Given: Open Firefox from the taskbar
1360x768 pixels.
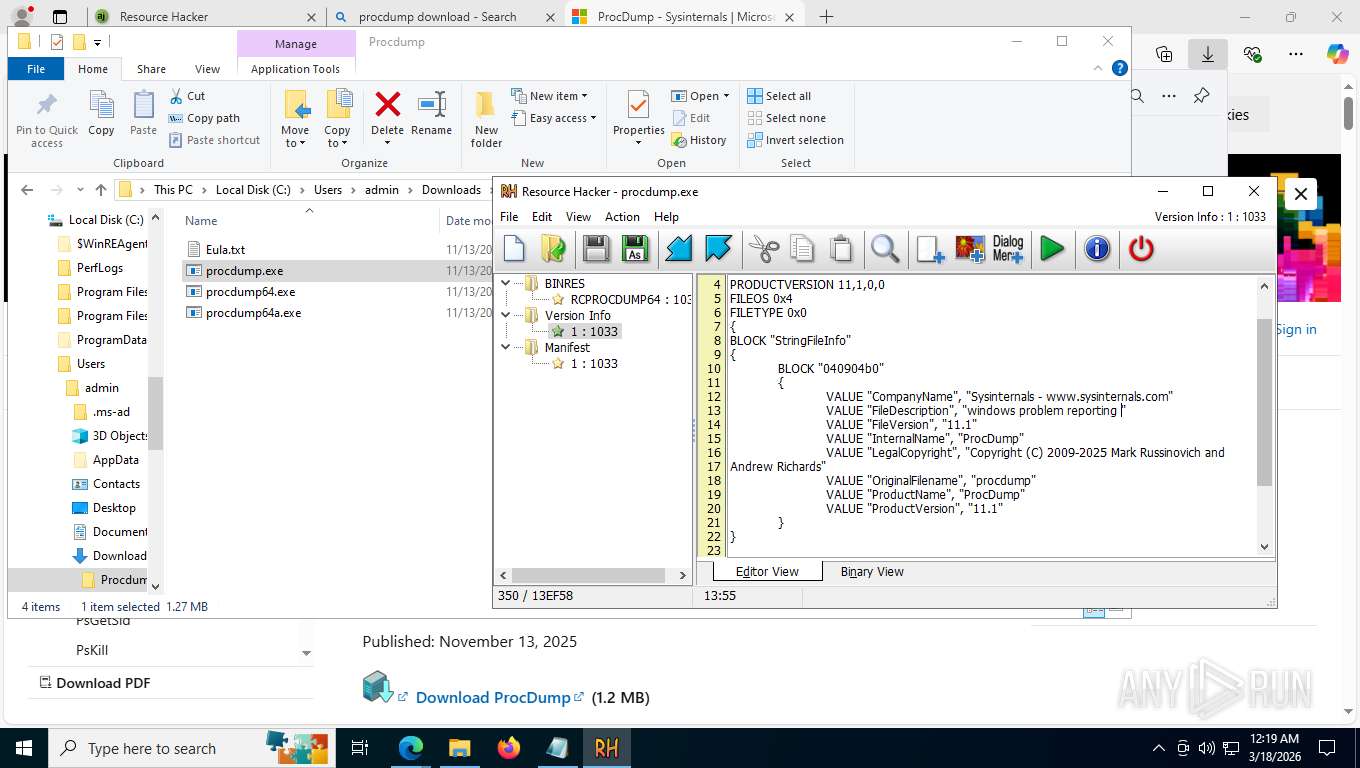Looking at the screenshot, I should point(508,747).
